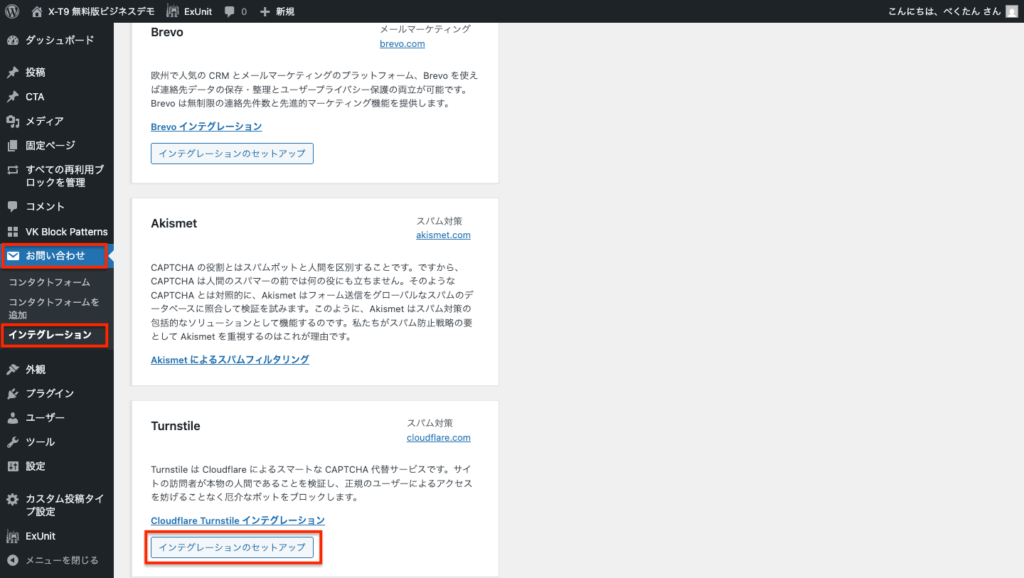Screen dimensions: 1024x578
Task: Click the コメント bubble icon in the sidebar
Action: pos(12,206)
